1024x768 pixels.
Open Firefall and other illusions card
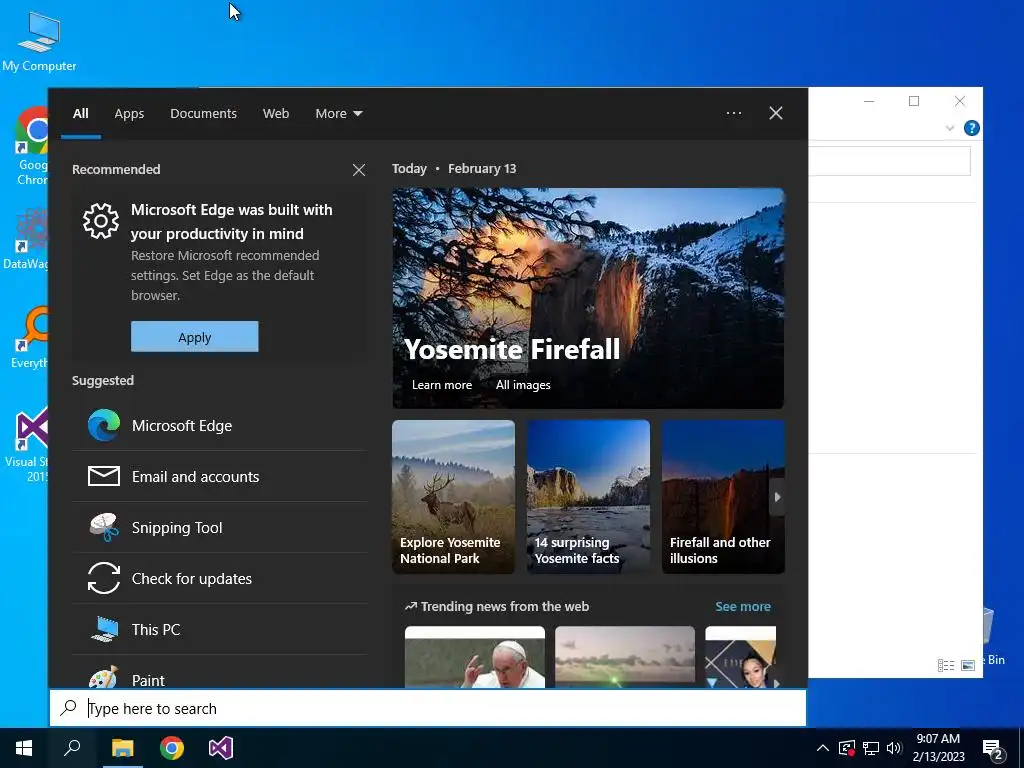(723, 497)
